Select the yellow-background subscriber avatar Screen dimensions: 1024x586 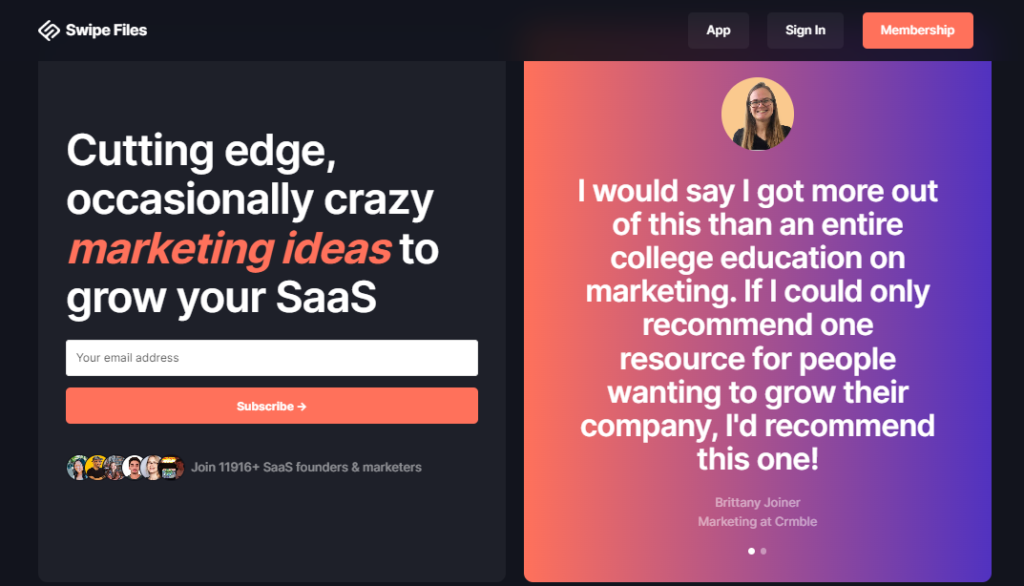[x=96, y=467]
